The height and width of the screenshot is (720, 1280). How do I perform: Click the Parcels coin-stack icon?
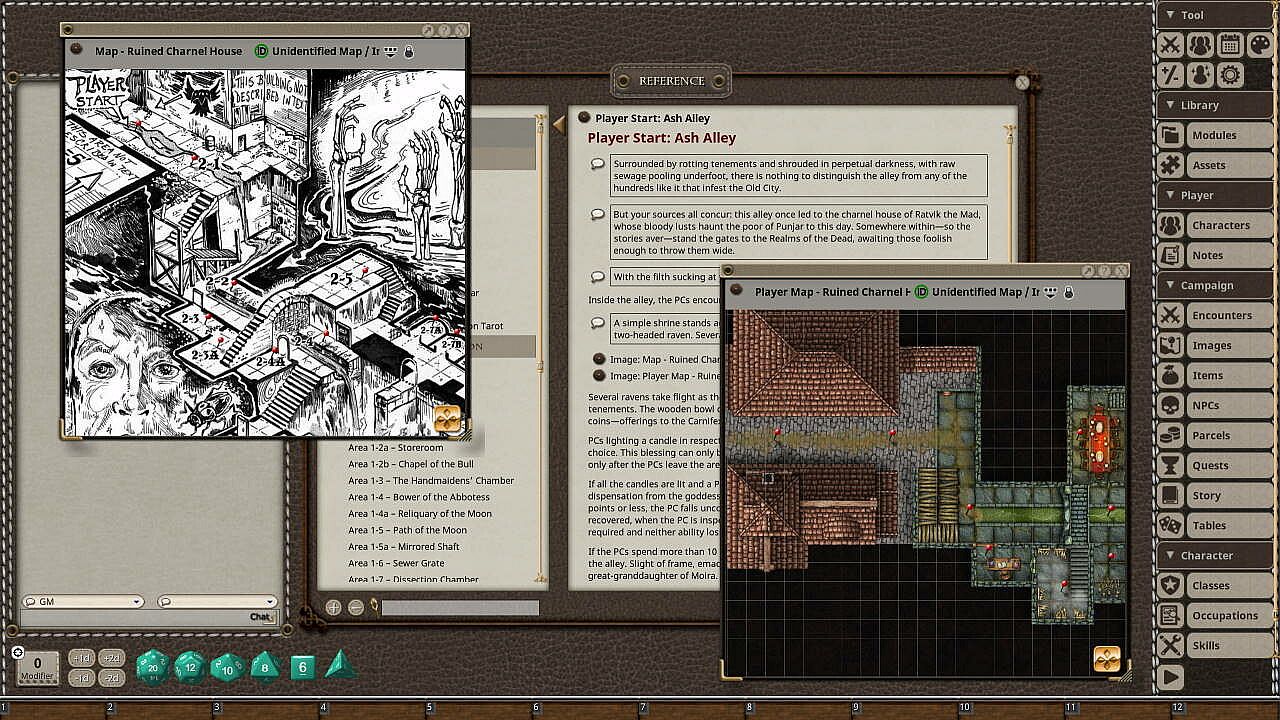pos(1171,435)
